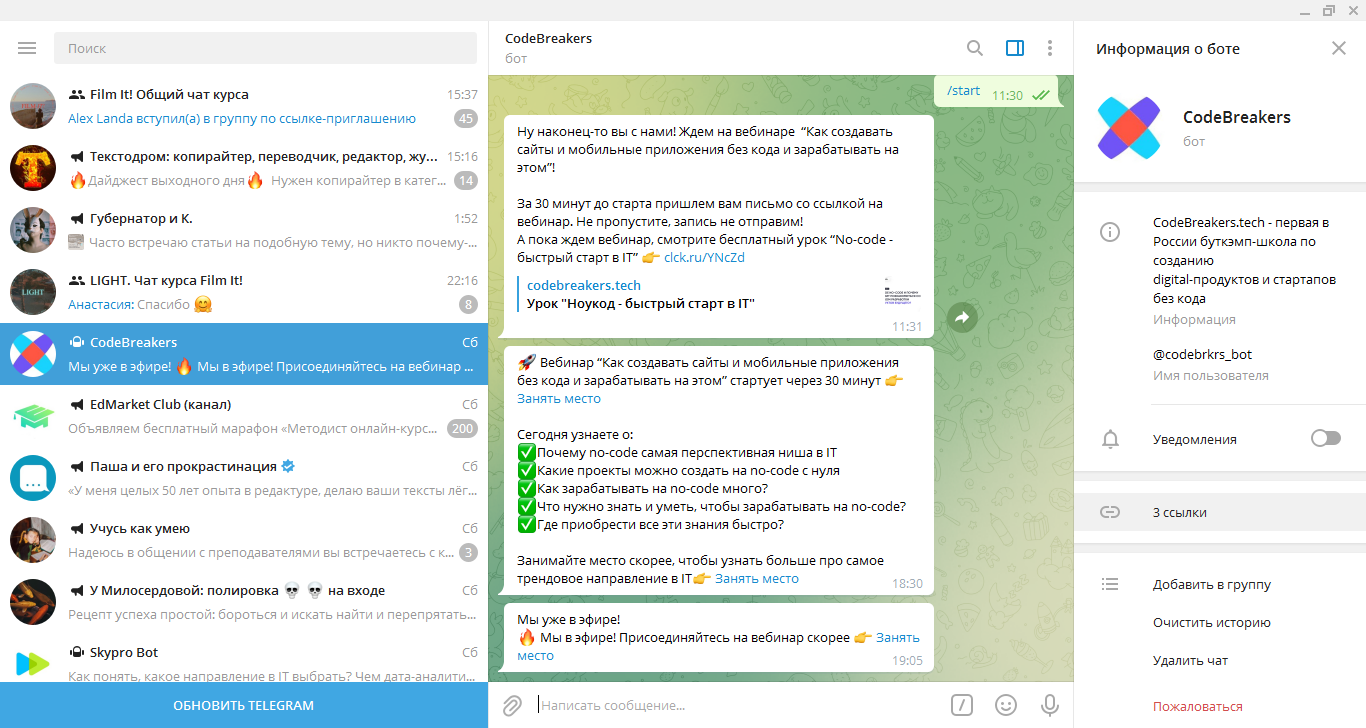
Task: Select "Удалить чат"
Action: [1190, 660]
